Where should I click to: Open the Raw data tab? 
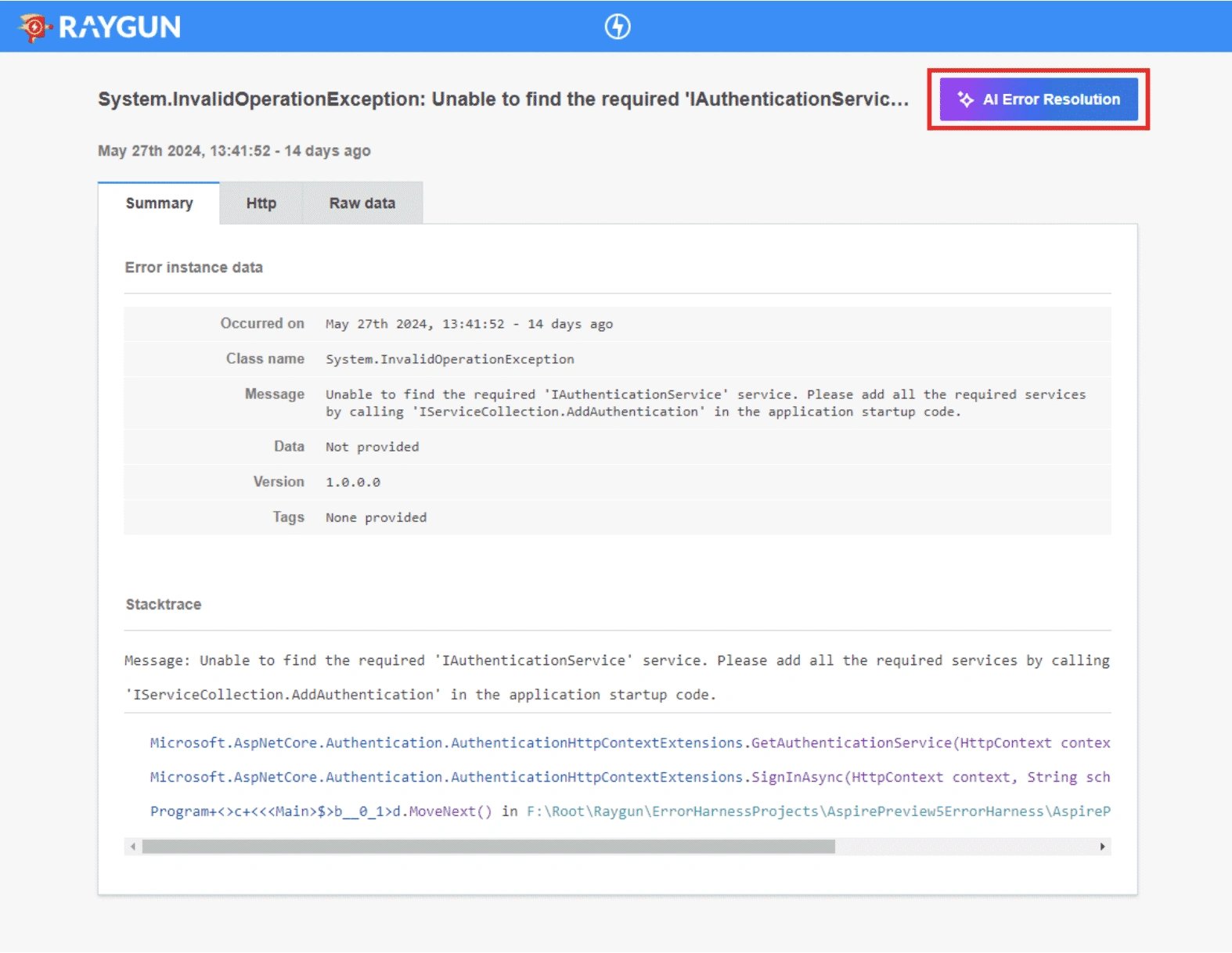click(x=362, y=203)
